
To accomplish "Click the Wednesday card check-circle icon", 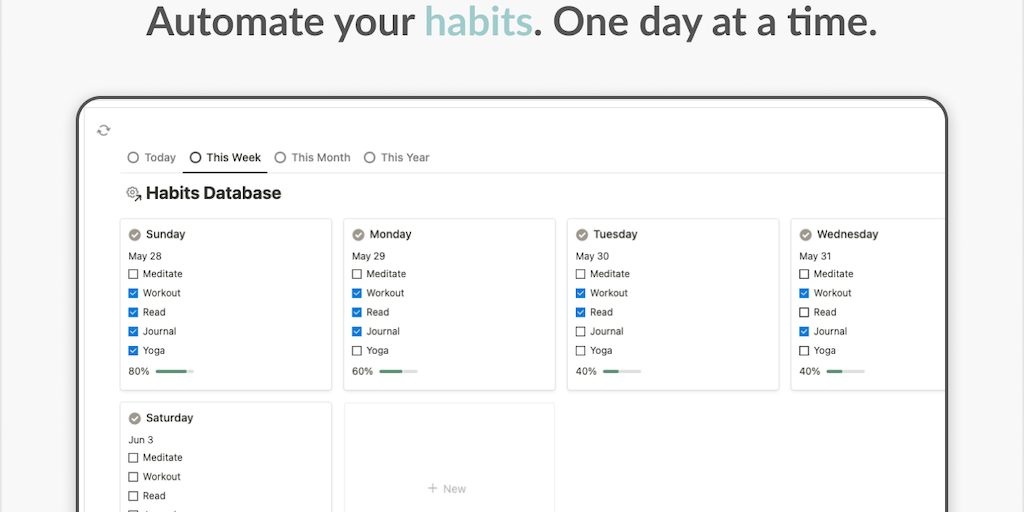I will [x=806, y=234].
